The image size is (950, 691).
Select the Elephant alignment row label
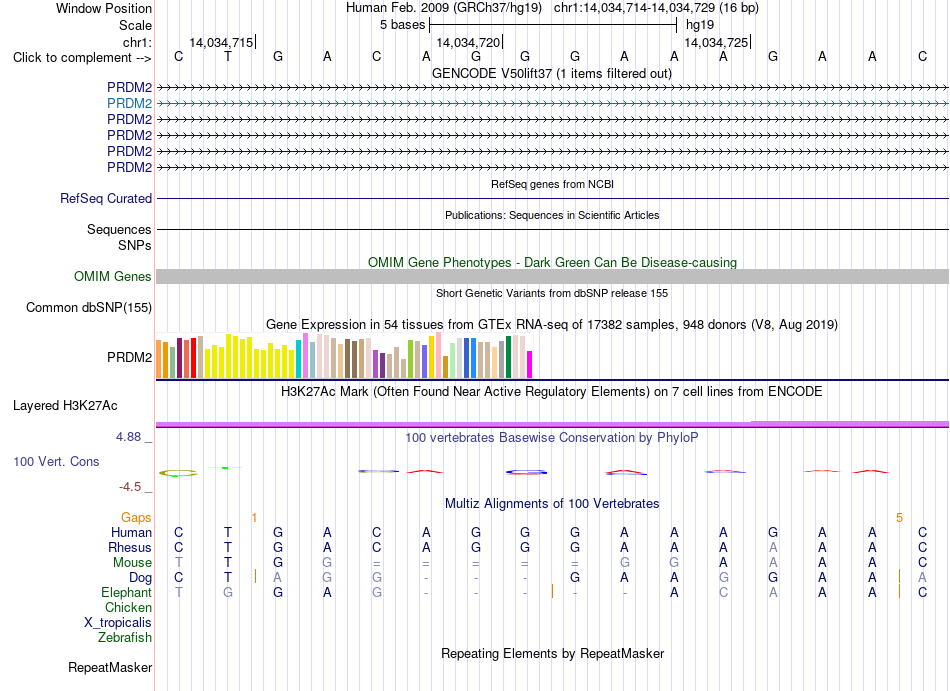[x=126, y=593]
